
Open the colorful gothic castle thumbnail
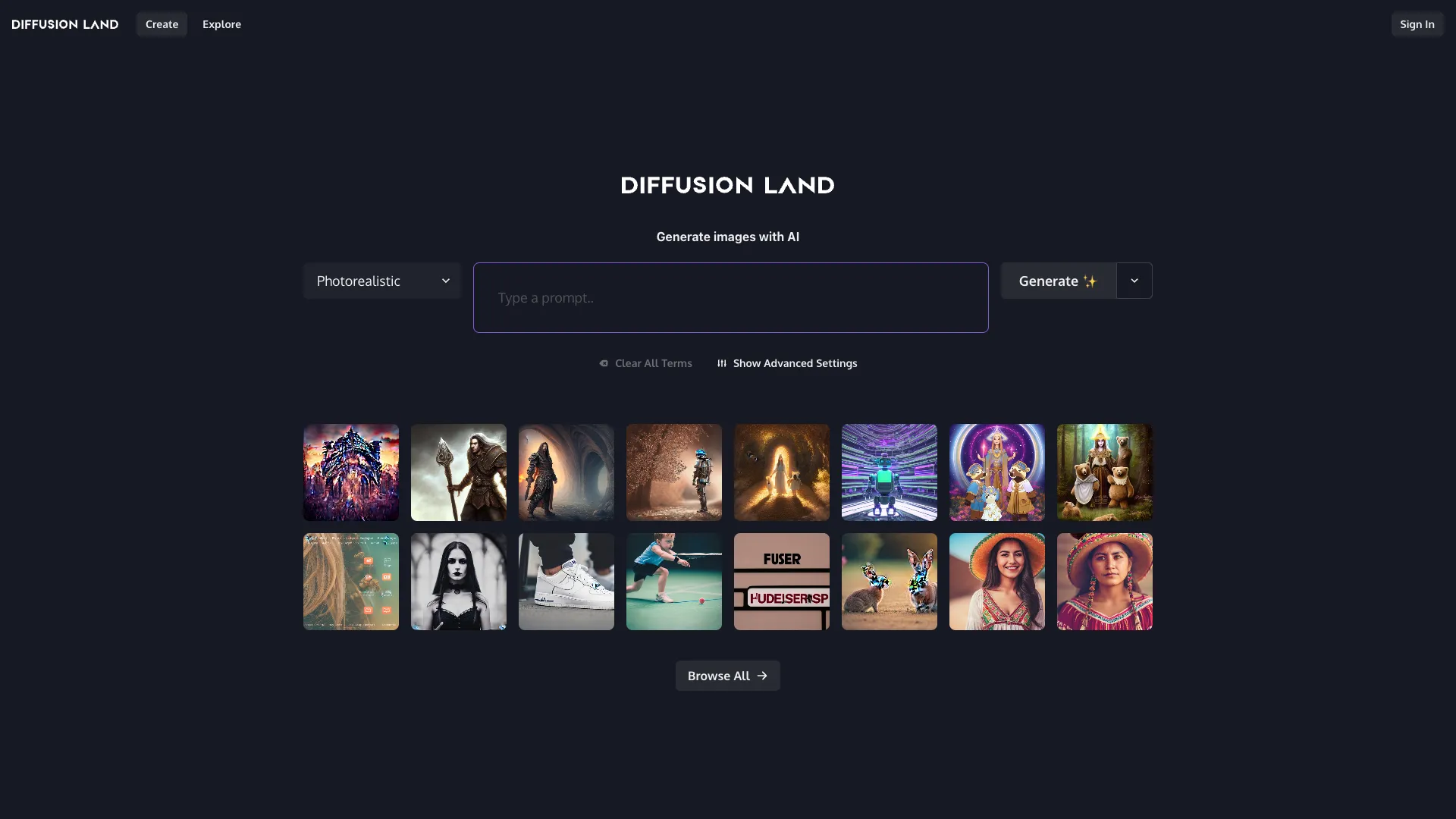[351, 472]
